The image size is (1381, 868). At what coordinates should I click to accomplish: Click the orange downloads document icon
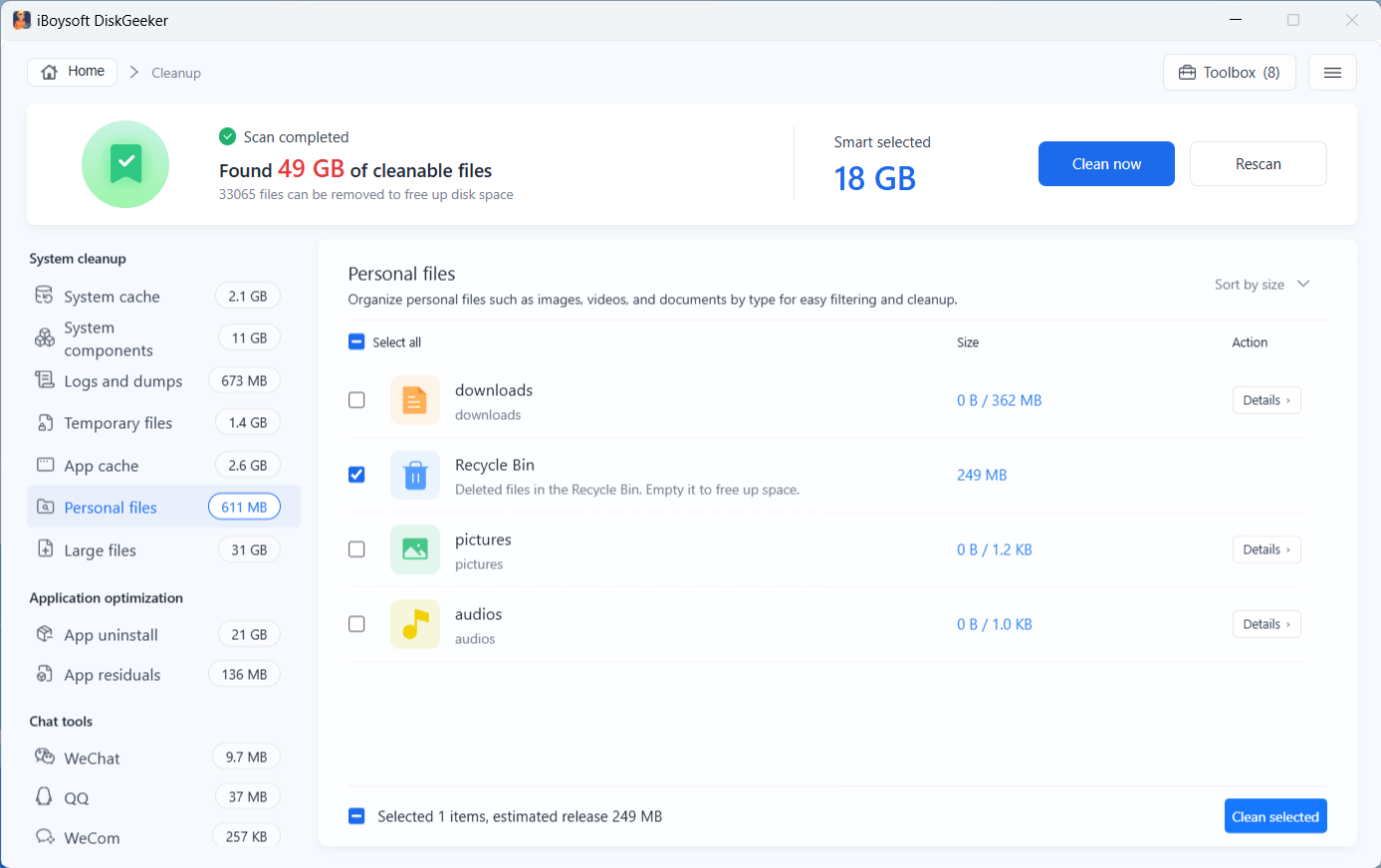(x=415, y=400)
